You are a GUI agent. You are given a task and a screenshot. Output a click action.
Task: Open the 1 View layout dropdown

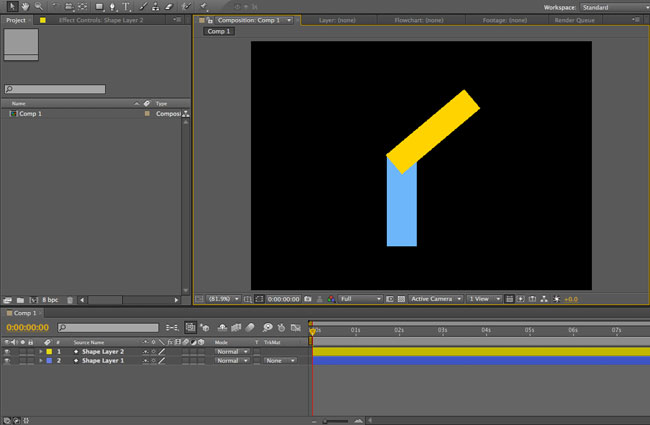tap(485, 299)
